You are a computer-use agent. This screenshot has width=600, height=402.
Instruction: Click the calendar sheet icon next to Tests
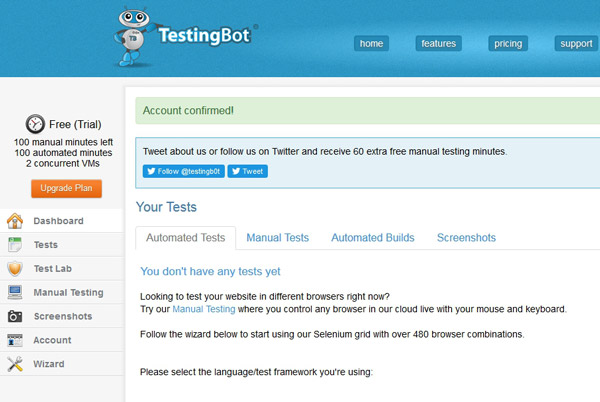click(15, 244)
